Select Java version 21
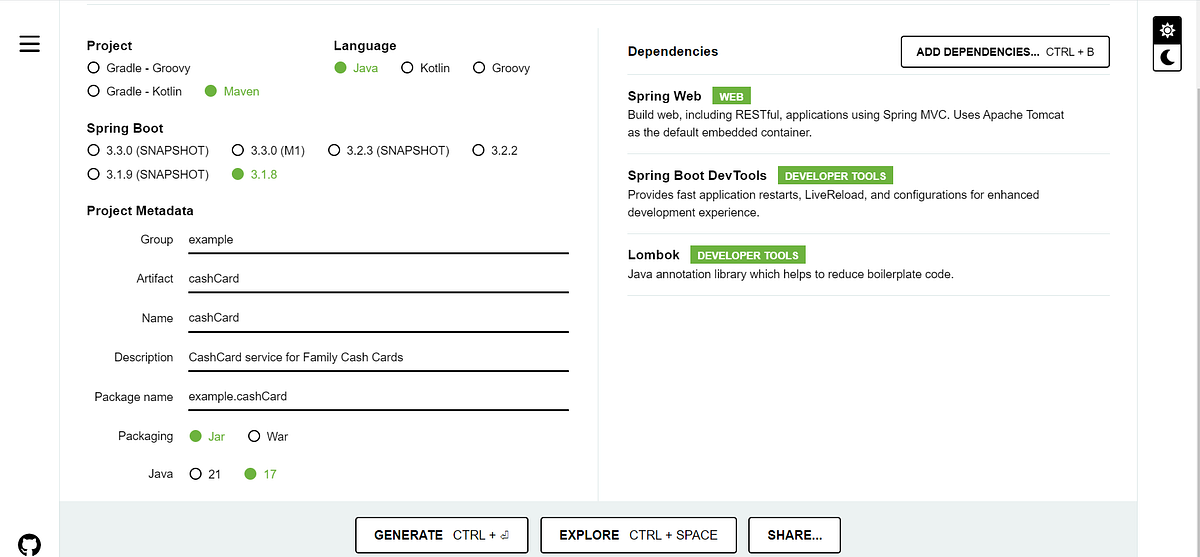Viewport: 1200px width, 557px height. click(205, 474)
